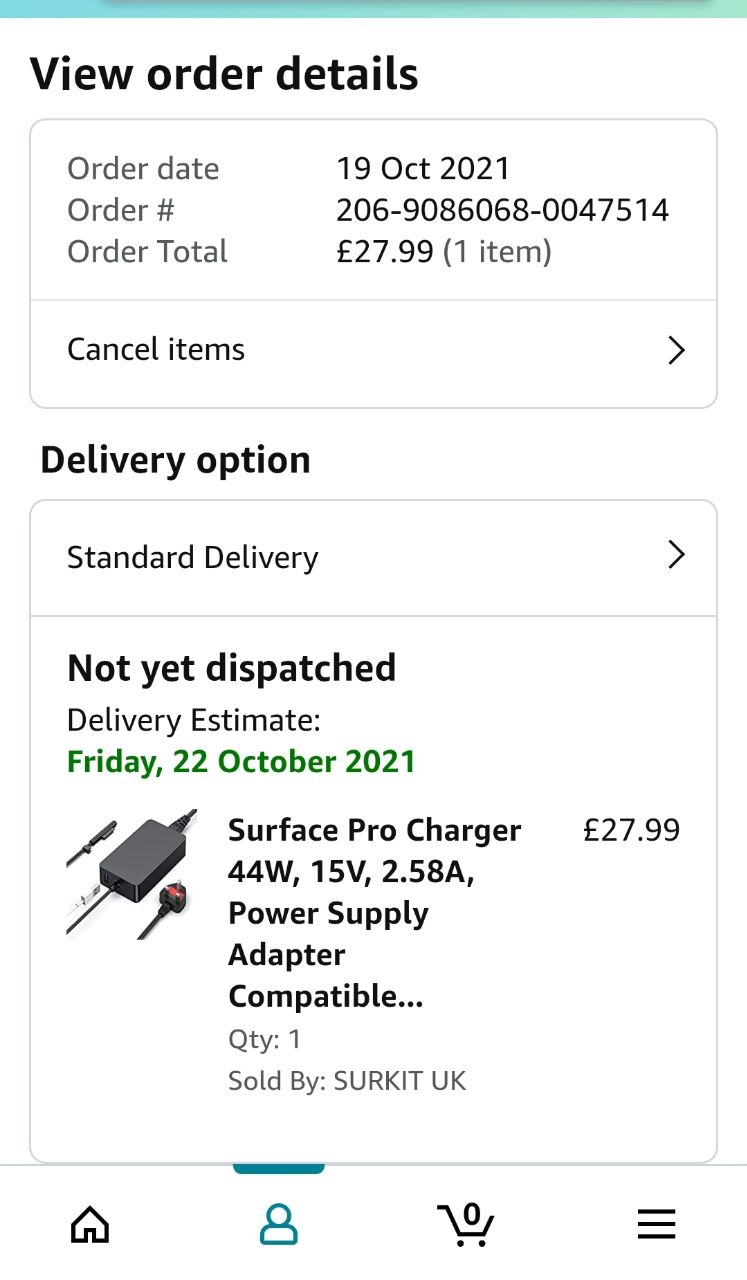Tap the Delivery option heading
747x1280 pixels.
pos(175,460)
